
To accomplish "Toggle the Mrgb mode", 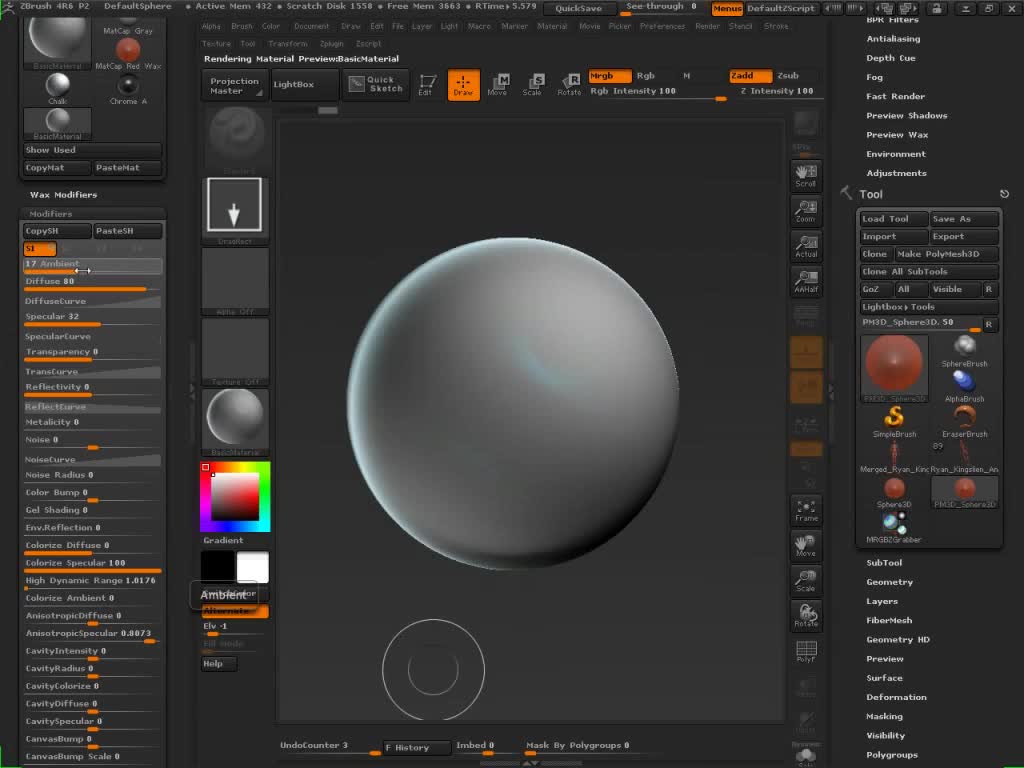I will coord(609,76).
